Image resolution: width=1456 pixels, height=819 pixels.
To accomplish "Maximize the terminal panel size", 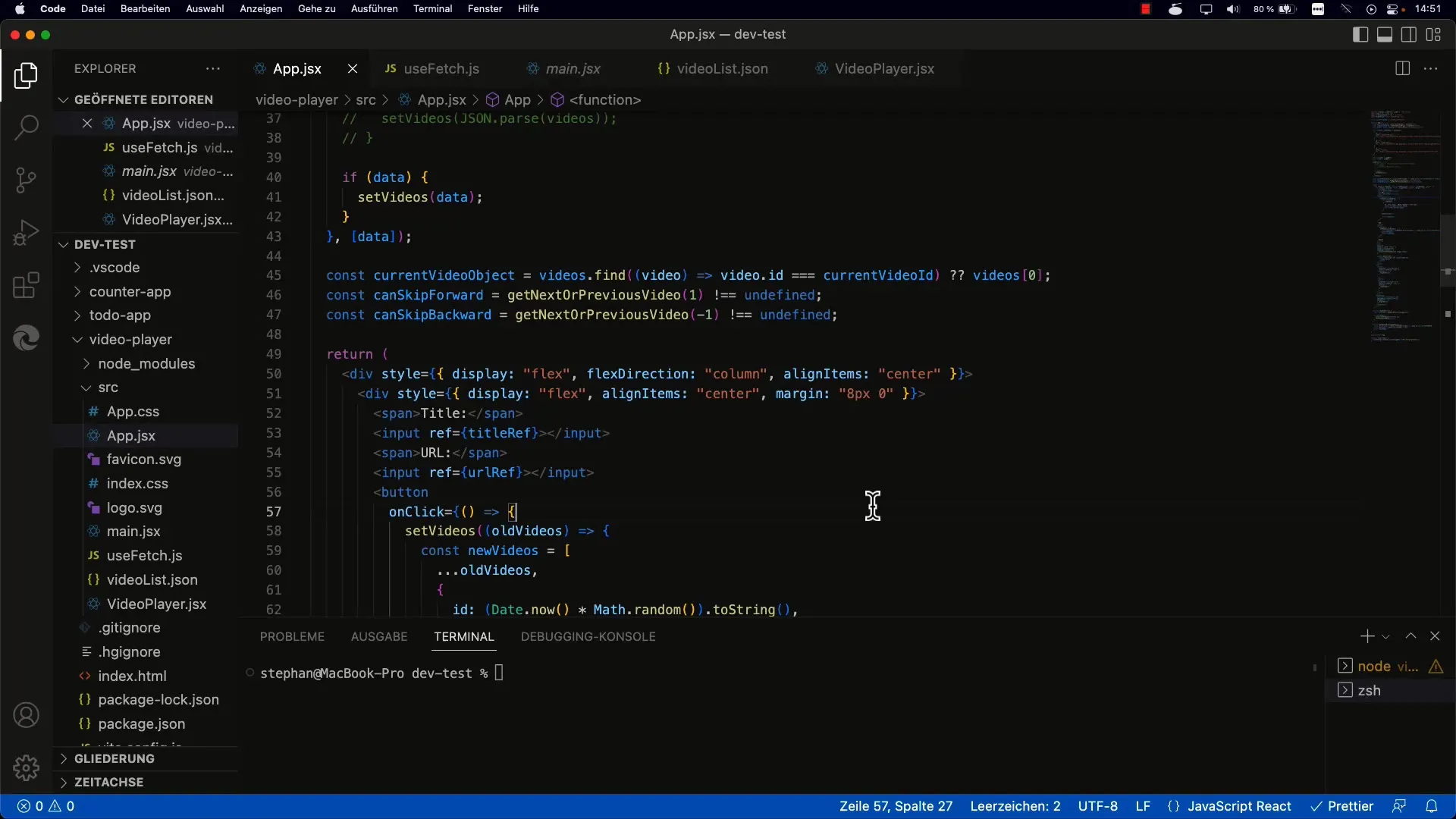I will pyautogui.click(x=1410, y=636).
